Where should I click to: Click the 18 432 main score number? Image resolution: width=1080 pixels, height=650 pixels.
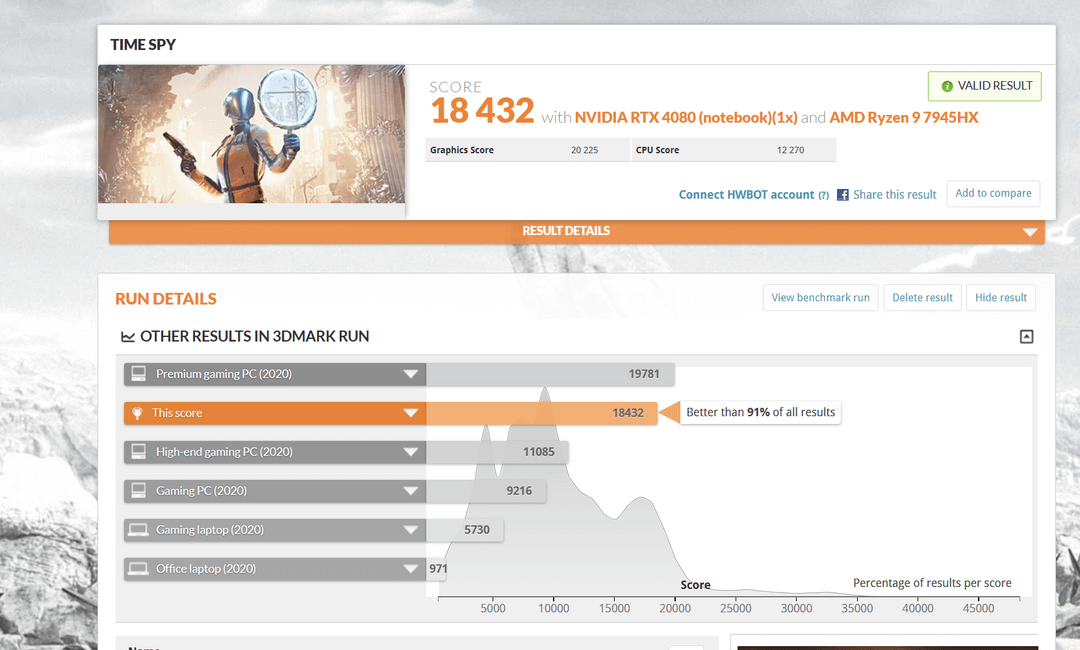point(482,112)
